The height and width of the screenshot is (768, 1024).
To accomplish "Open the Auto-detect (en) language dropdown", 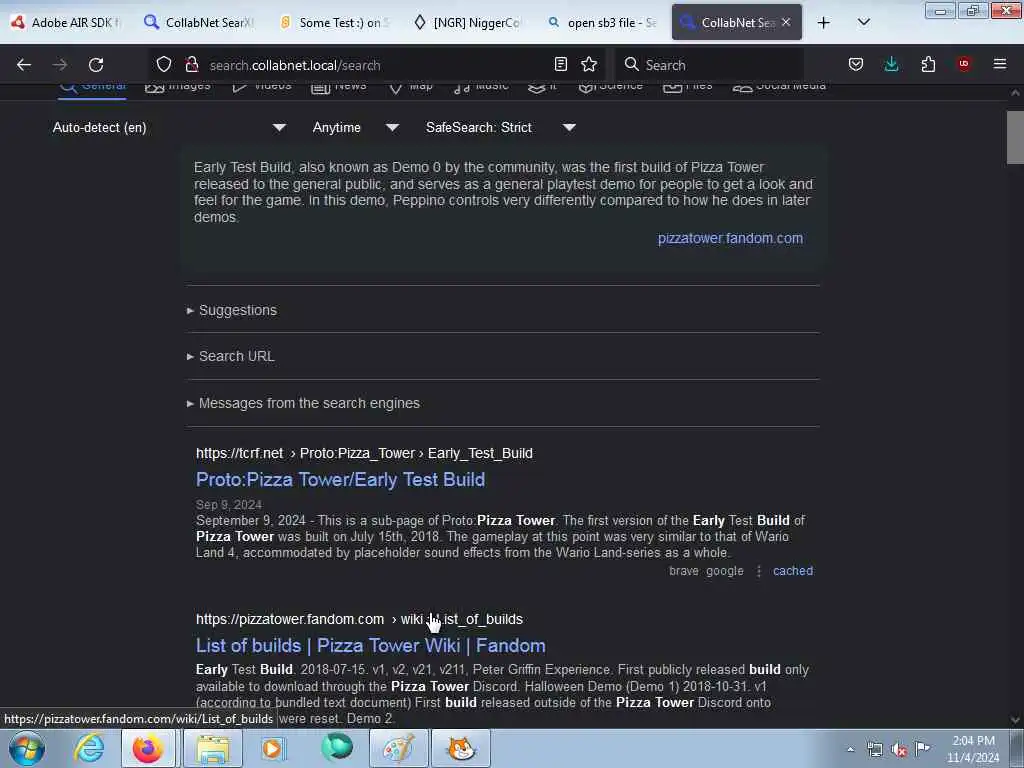I will pyautogui.click(x=169, y=127).
